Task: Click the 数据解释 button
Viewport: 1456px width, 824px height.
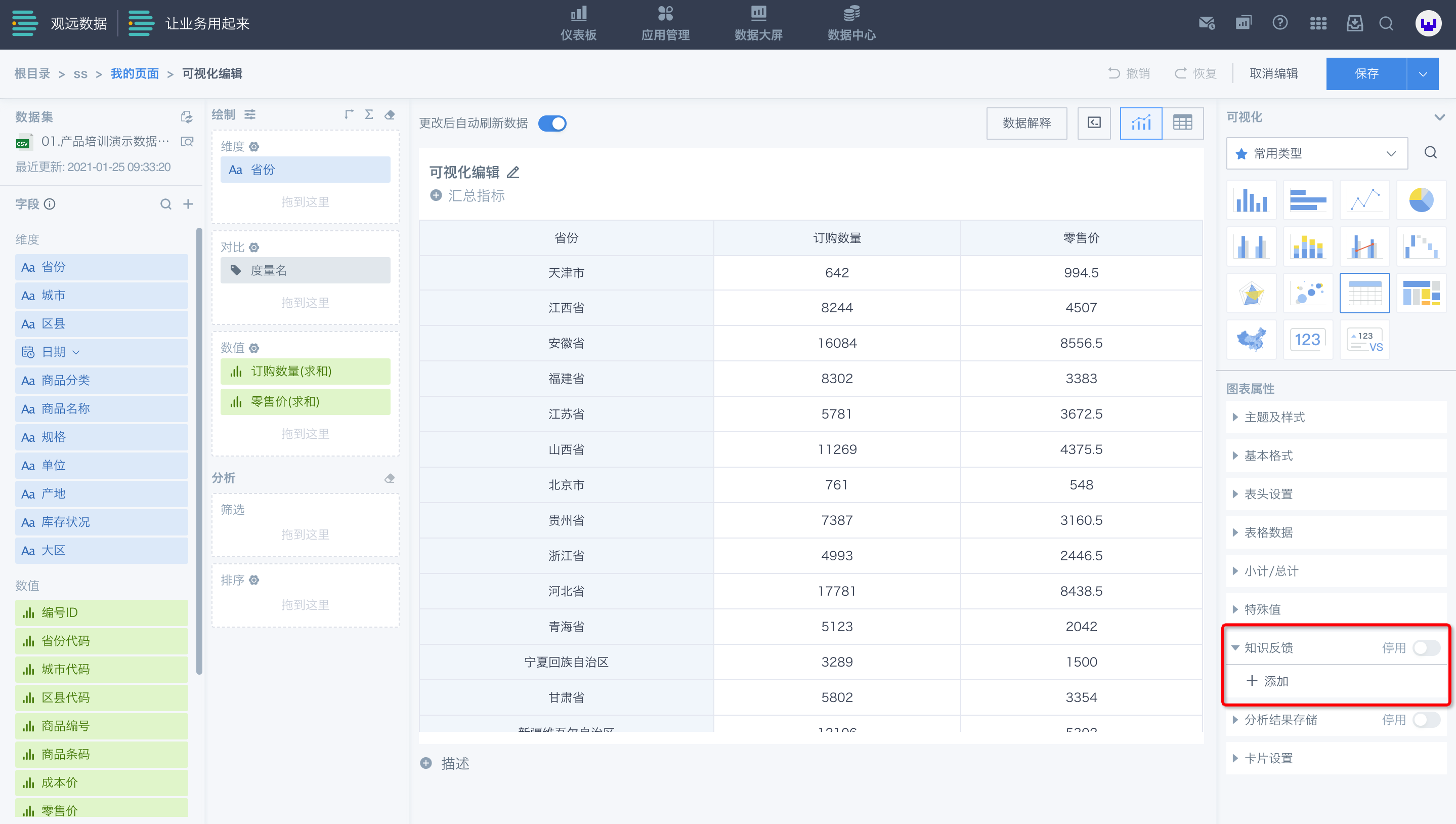Action: [x=1026, y=123]
